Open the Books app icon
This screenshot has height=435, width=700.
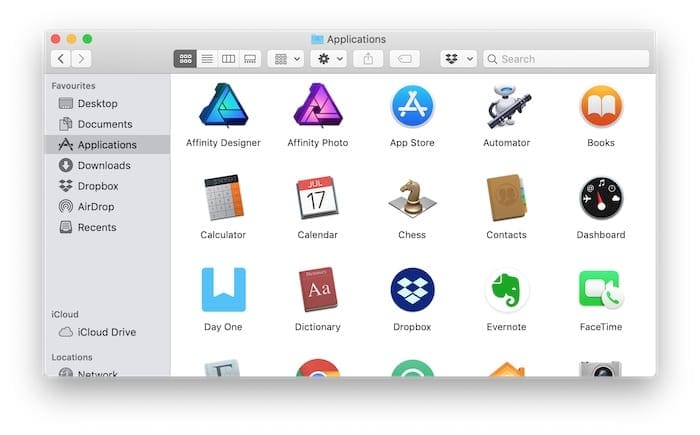(x=601, y=106)
